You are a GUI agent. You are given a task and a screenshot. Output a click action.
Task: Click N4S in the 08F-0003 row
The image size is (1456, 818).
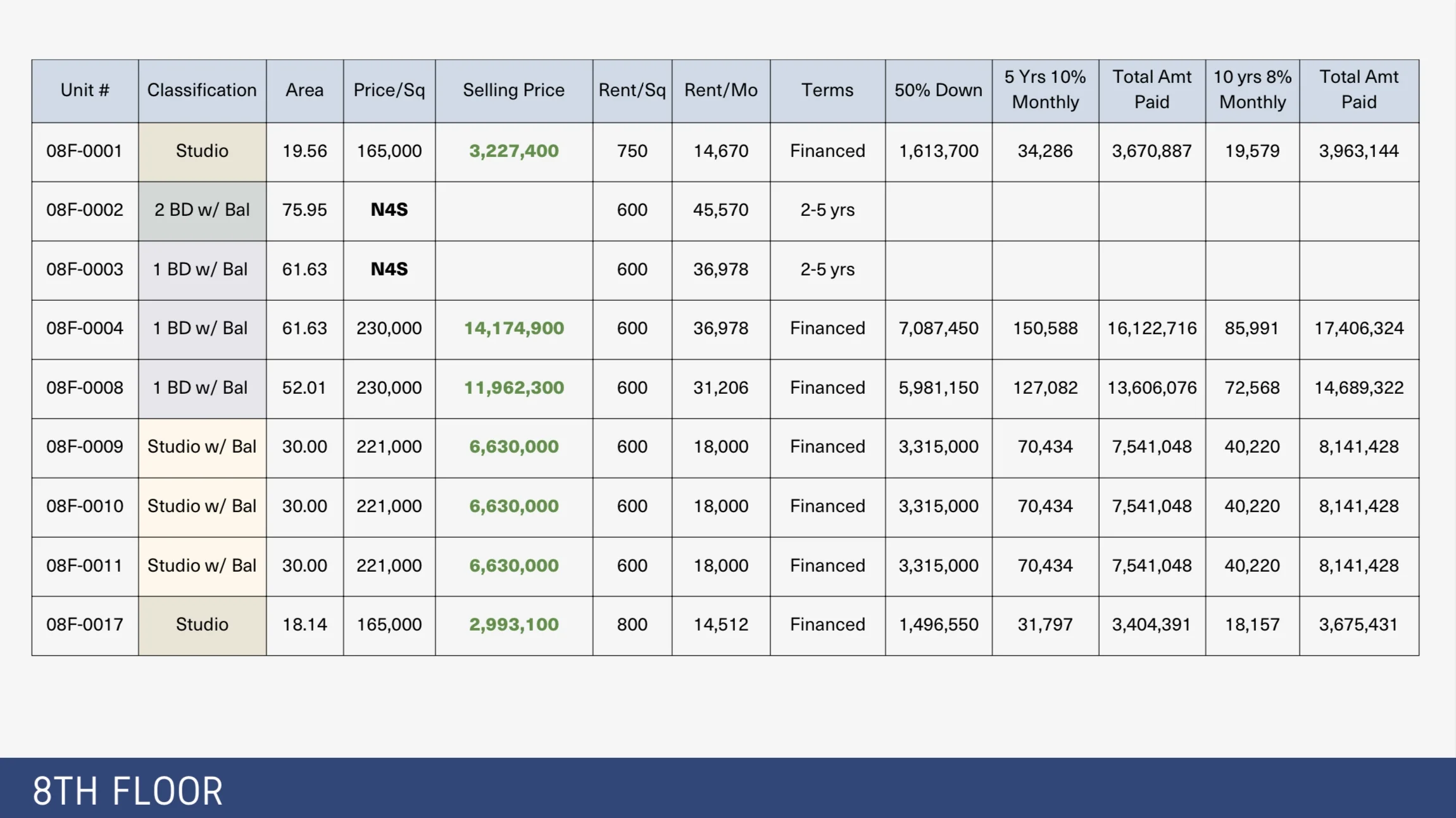[389, 269]
